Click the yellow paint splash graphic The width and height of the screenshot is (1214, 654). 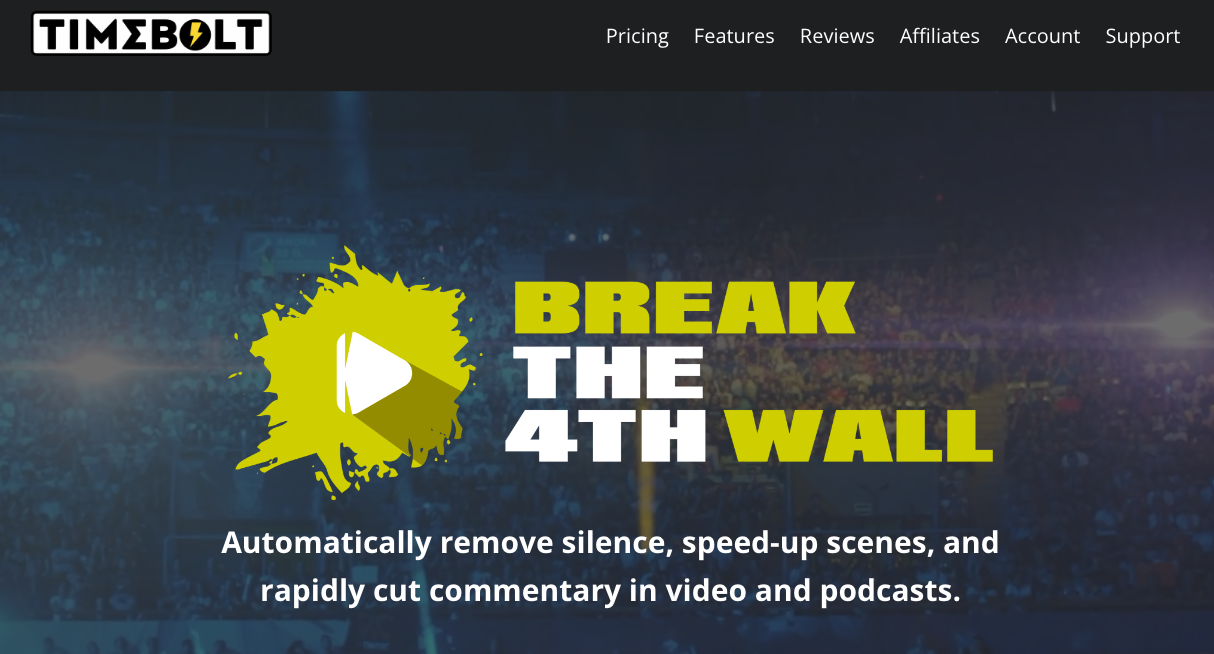click(x=352, y=371)
